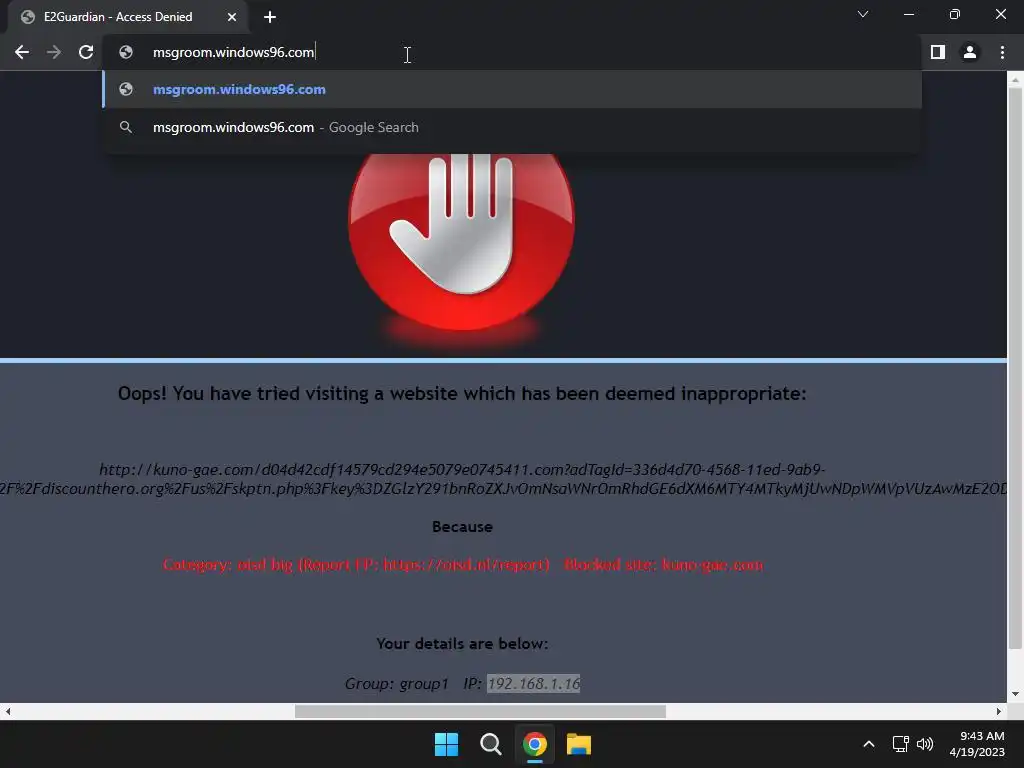The height and width of the screenshot is (768, 1024).
Task: Reload the current page
Action: 86,52
